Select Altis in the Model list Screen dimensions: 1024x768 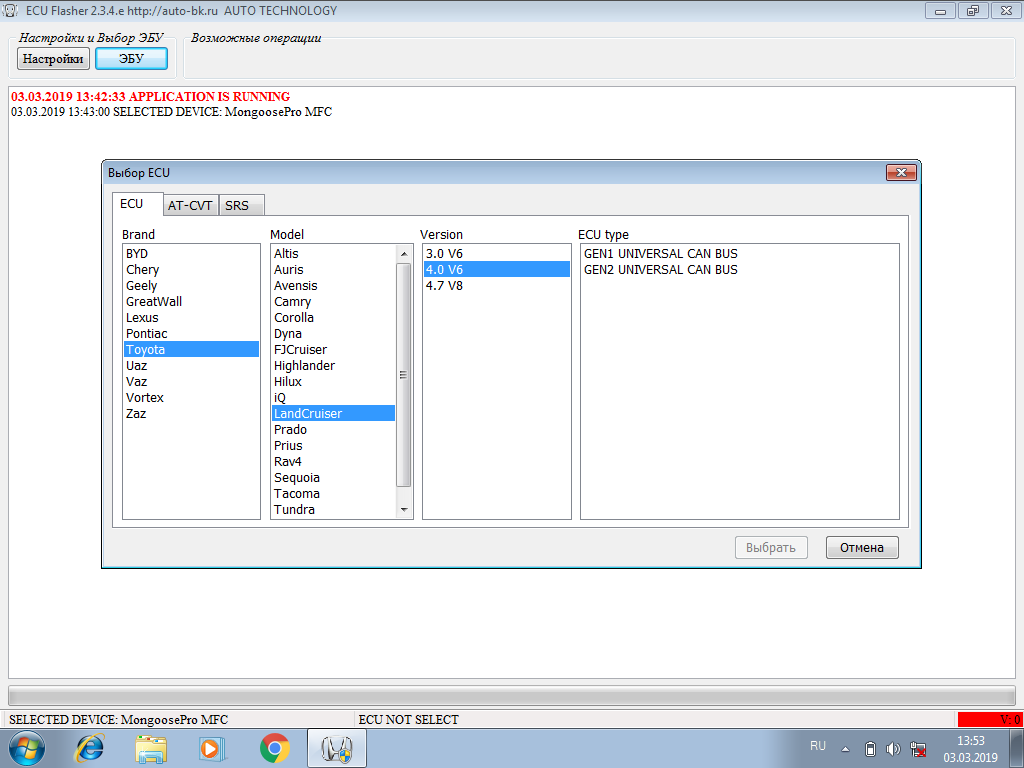(334, 253)
